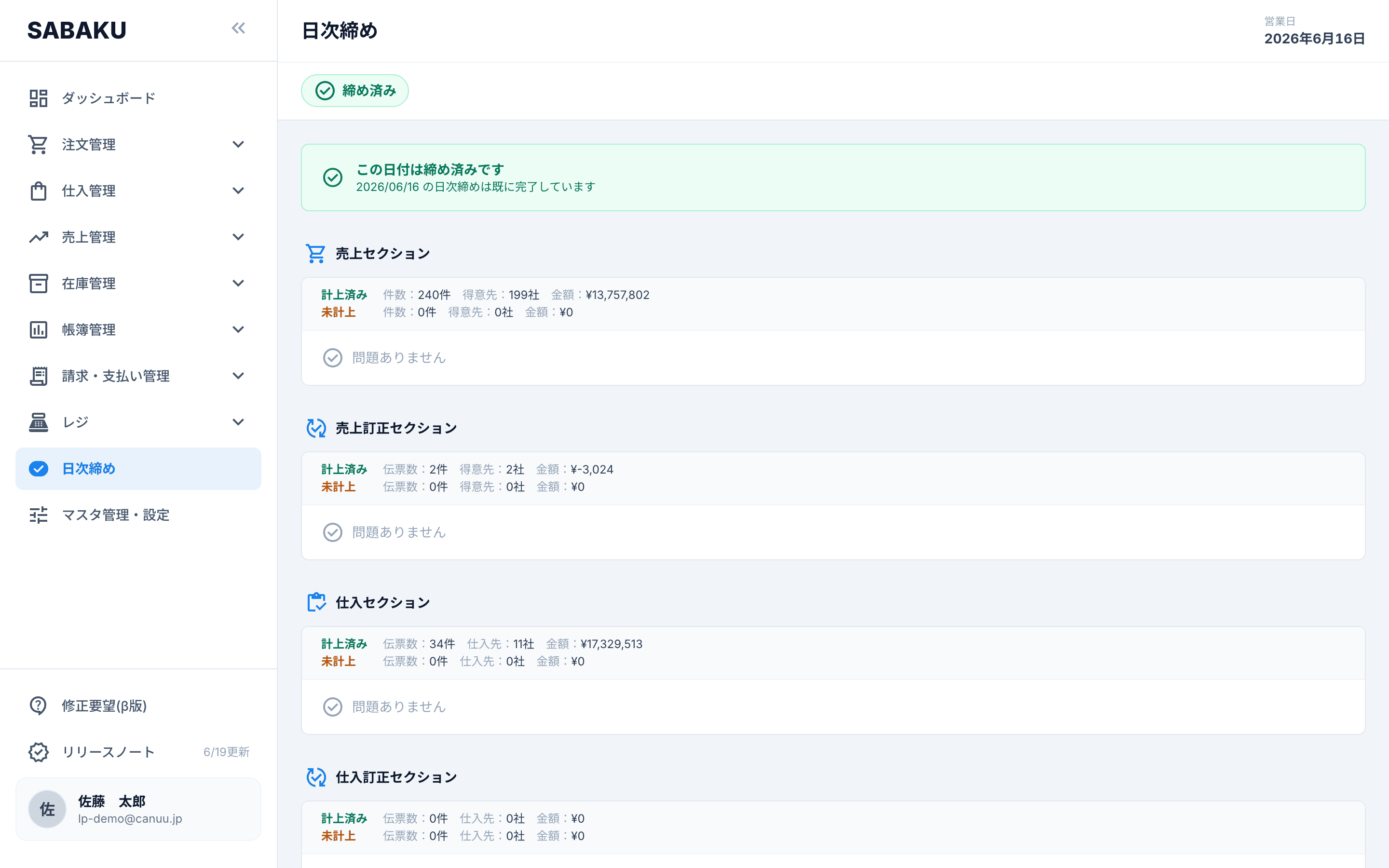This screenshot has height=868, width=1389.
Task: Click the 売上管理 trend icon
Action: [x=39, y=237]
